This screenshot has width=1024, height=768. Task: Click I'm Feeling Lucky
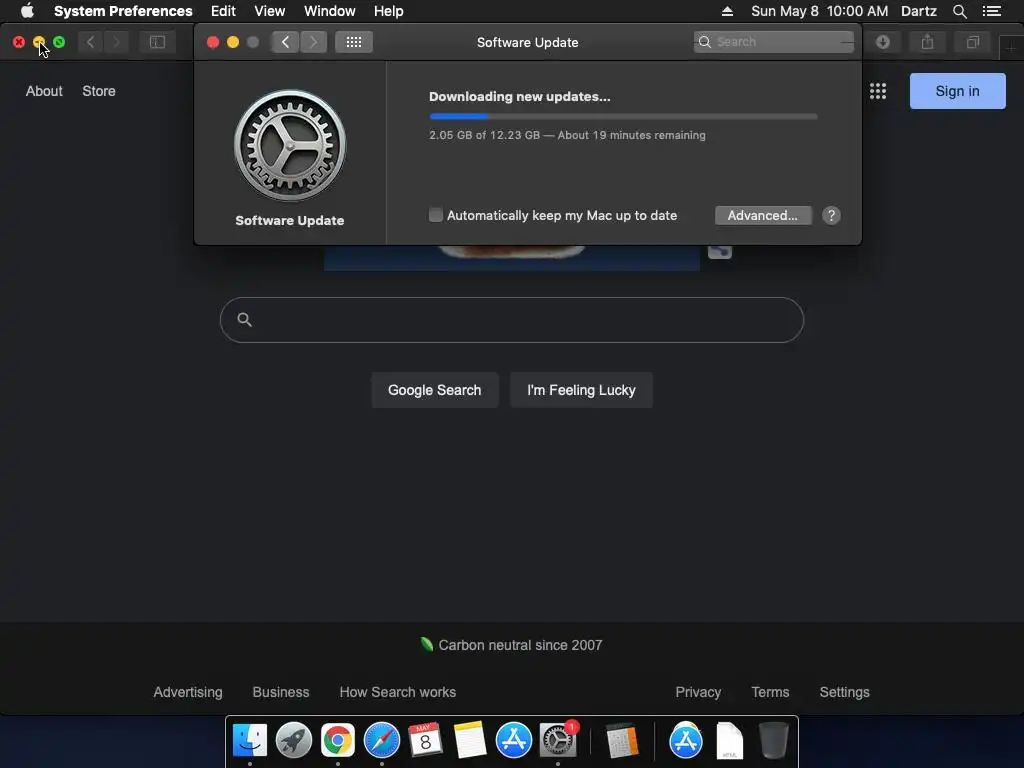(581, 390)
